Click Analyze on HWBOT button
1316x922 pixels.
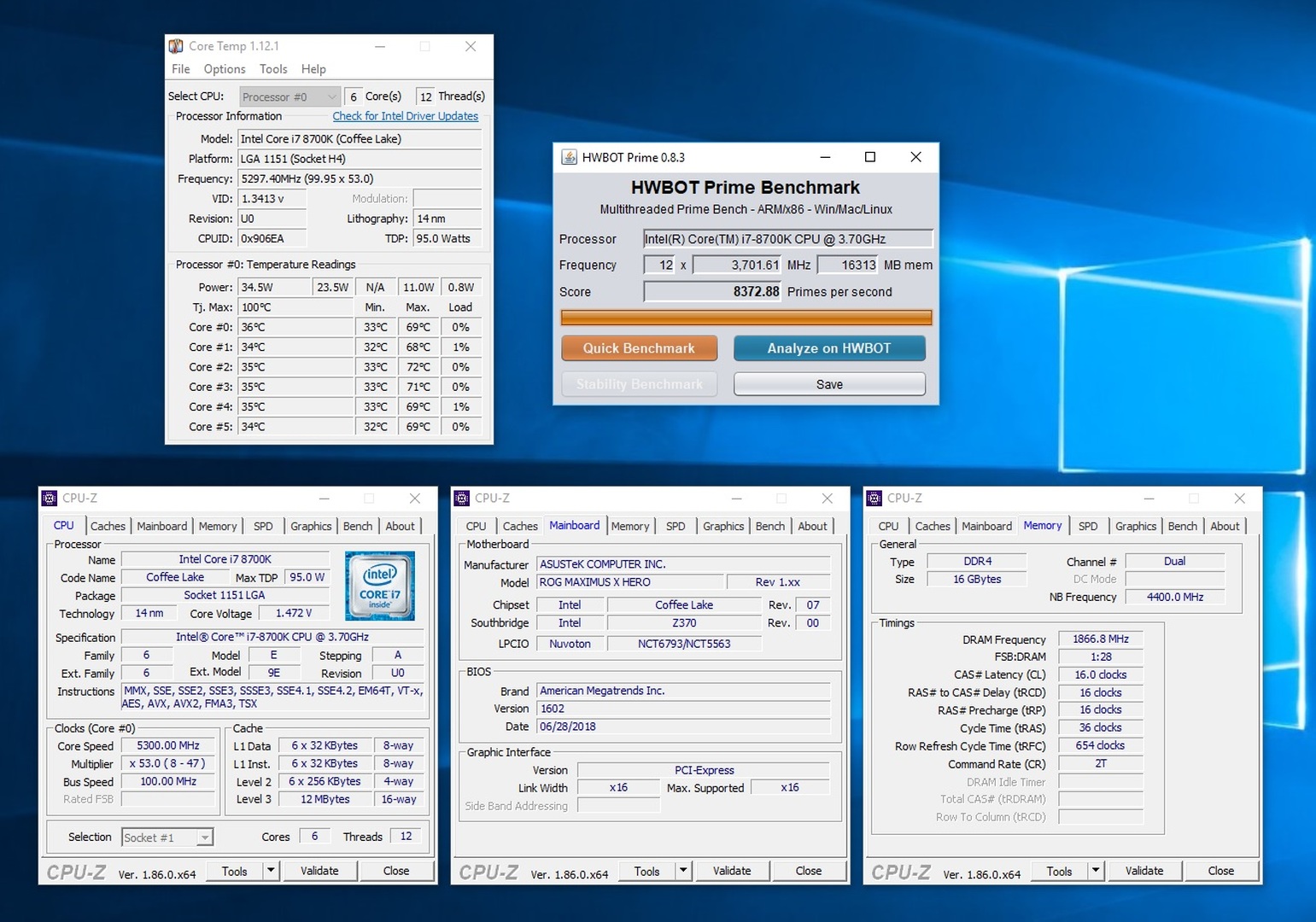(829, 348)
